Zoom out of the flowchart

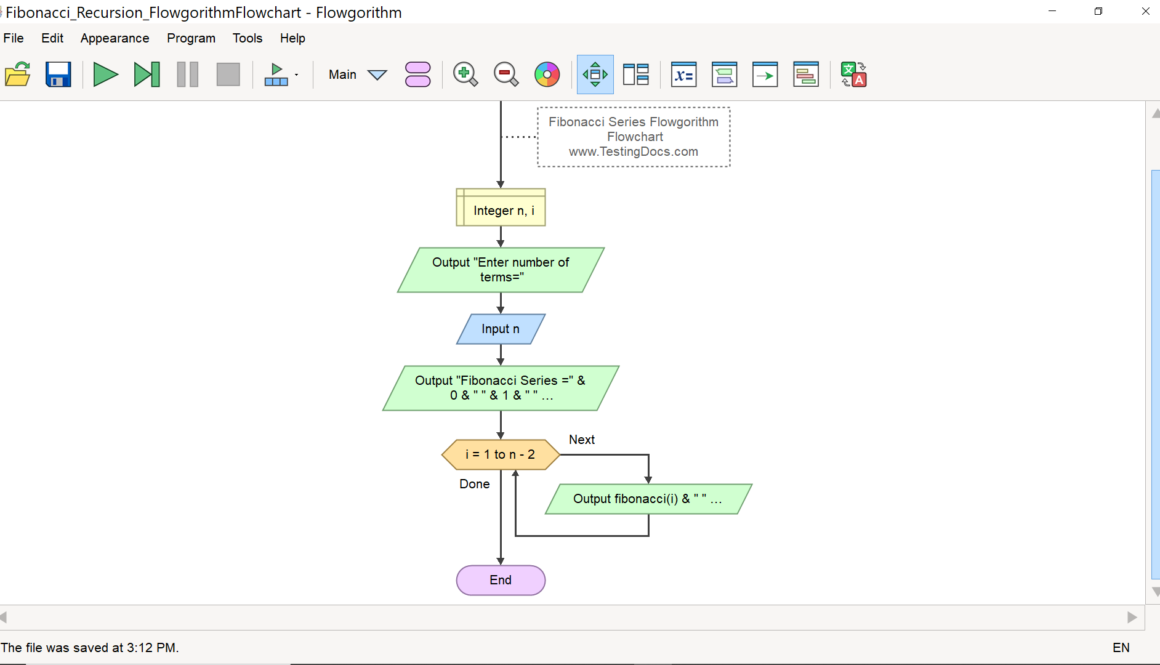point(506,75)
